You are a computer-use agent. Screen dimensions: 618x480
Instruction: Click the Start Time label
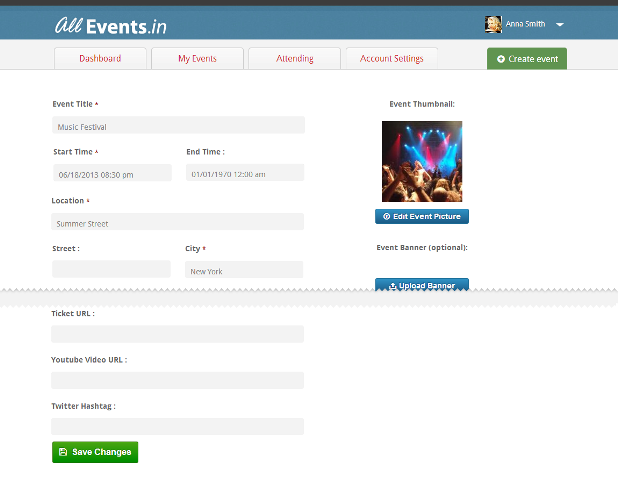coord(73,152)
